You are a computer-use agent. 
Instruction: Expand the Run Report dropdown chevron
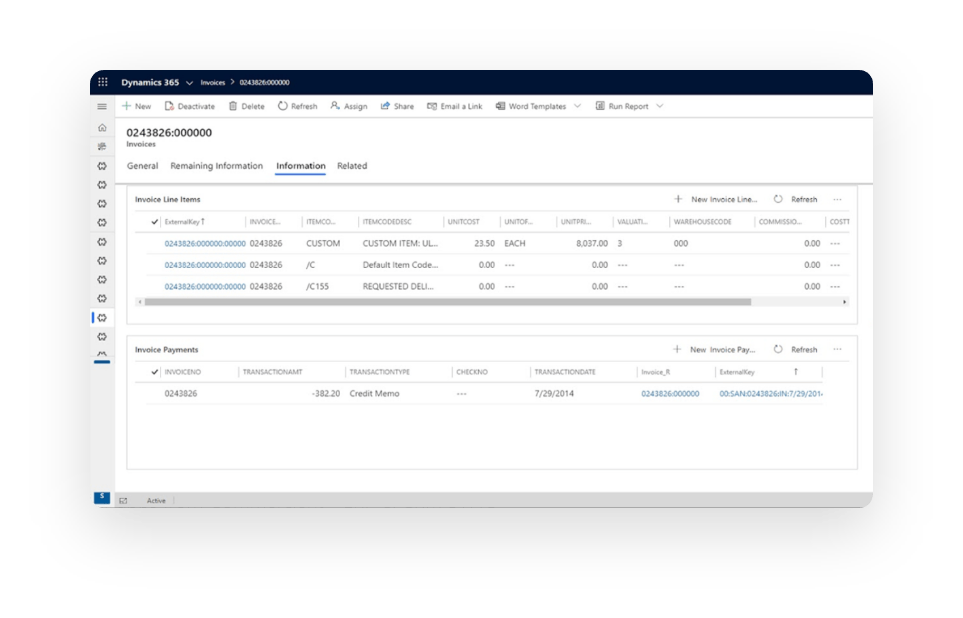click(x=660, y=106)
